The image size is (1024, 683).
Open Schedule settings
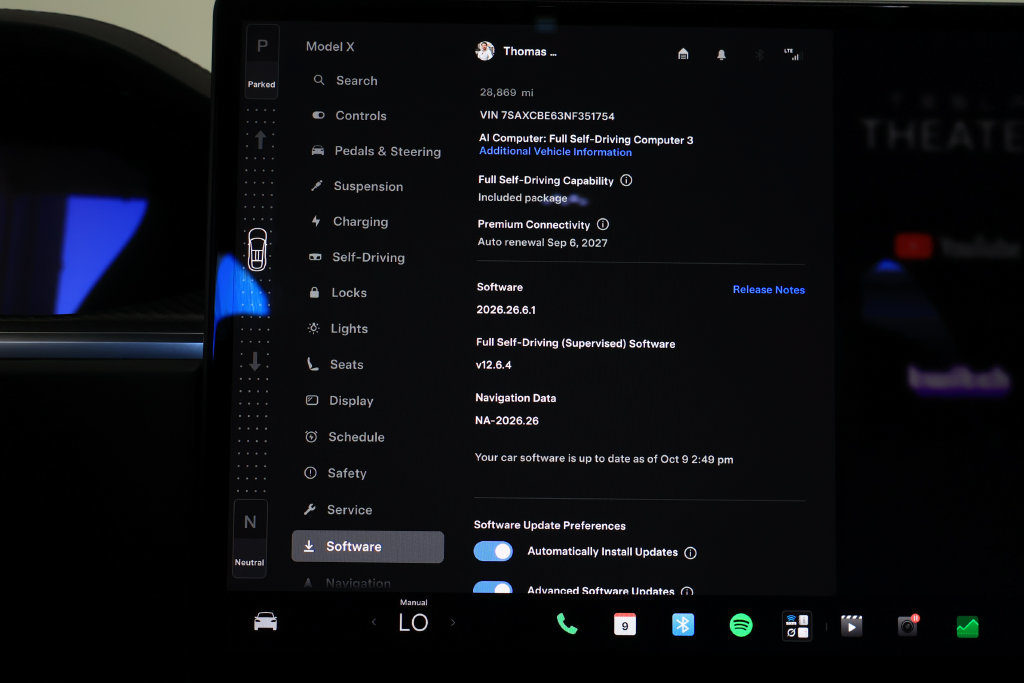click(x=345, y=437)
